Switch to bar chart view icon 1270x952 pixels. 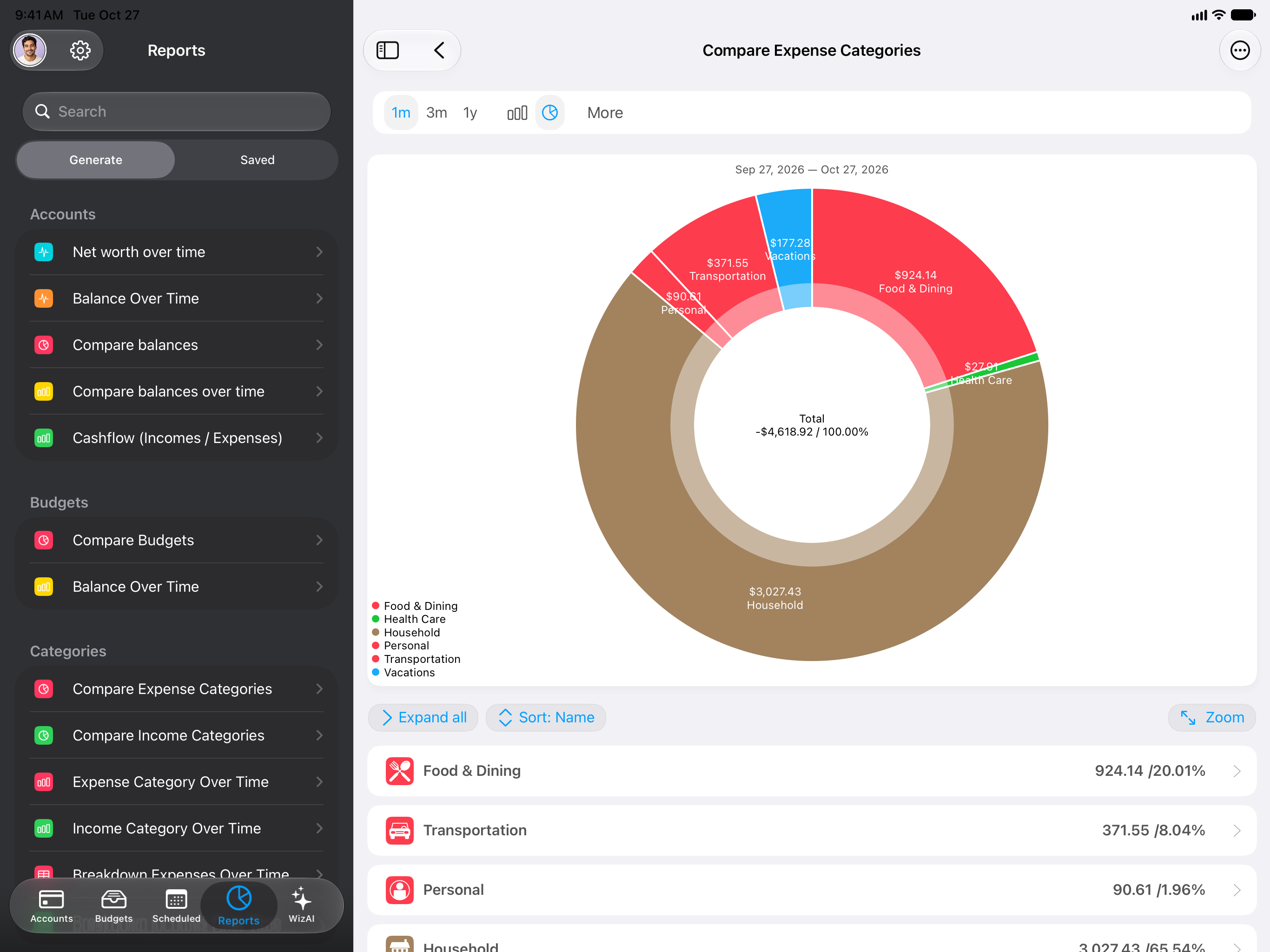[x=517, y=112]
